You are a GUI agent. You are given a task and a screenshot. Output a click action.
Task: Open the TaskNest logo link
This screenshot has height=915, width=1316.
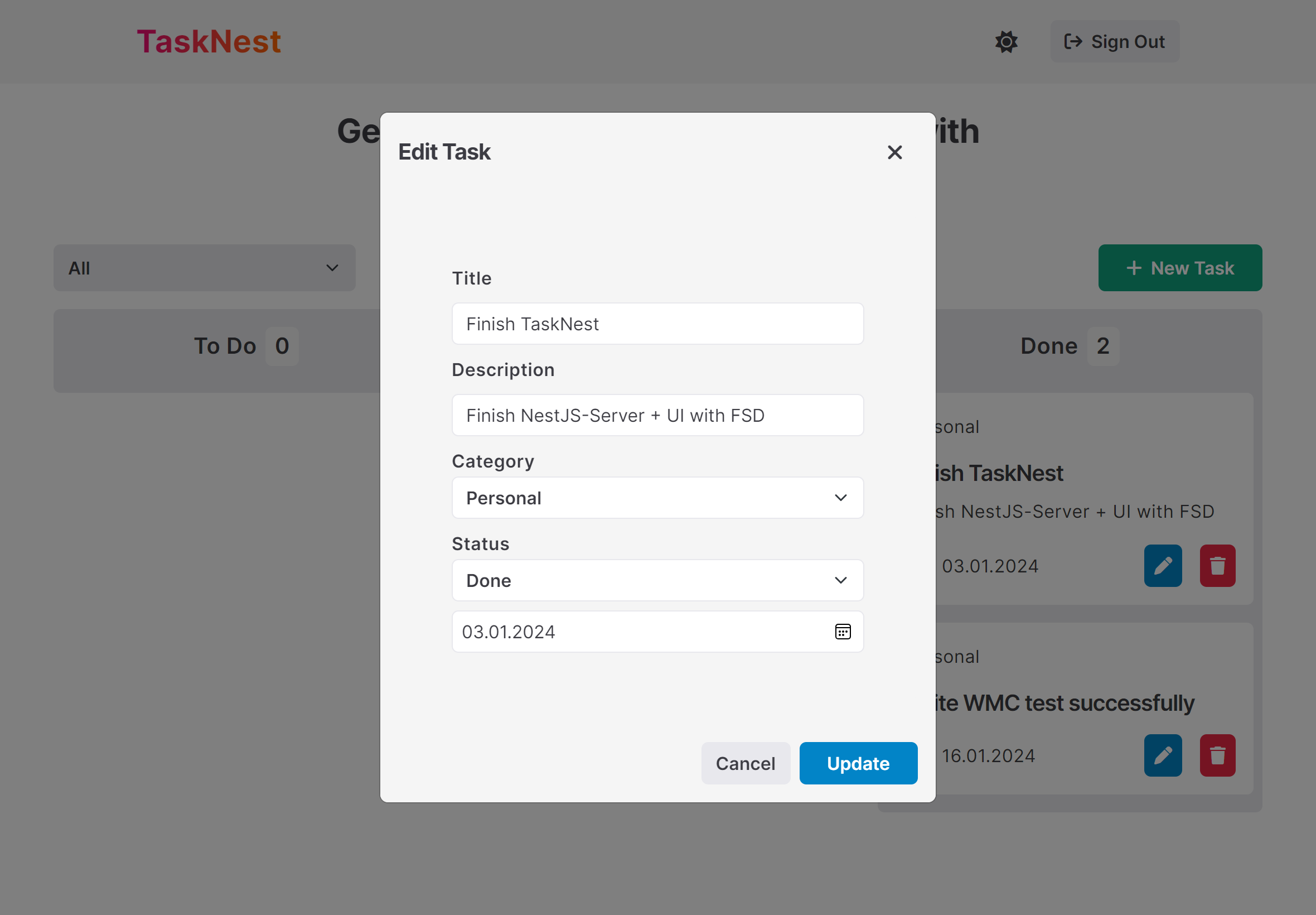pos(209,42)
